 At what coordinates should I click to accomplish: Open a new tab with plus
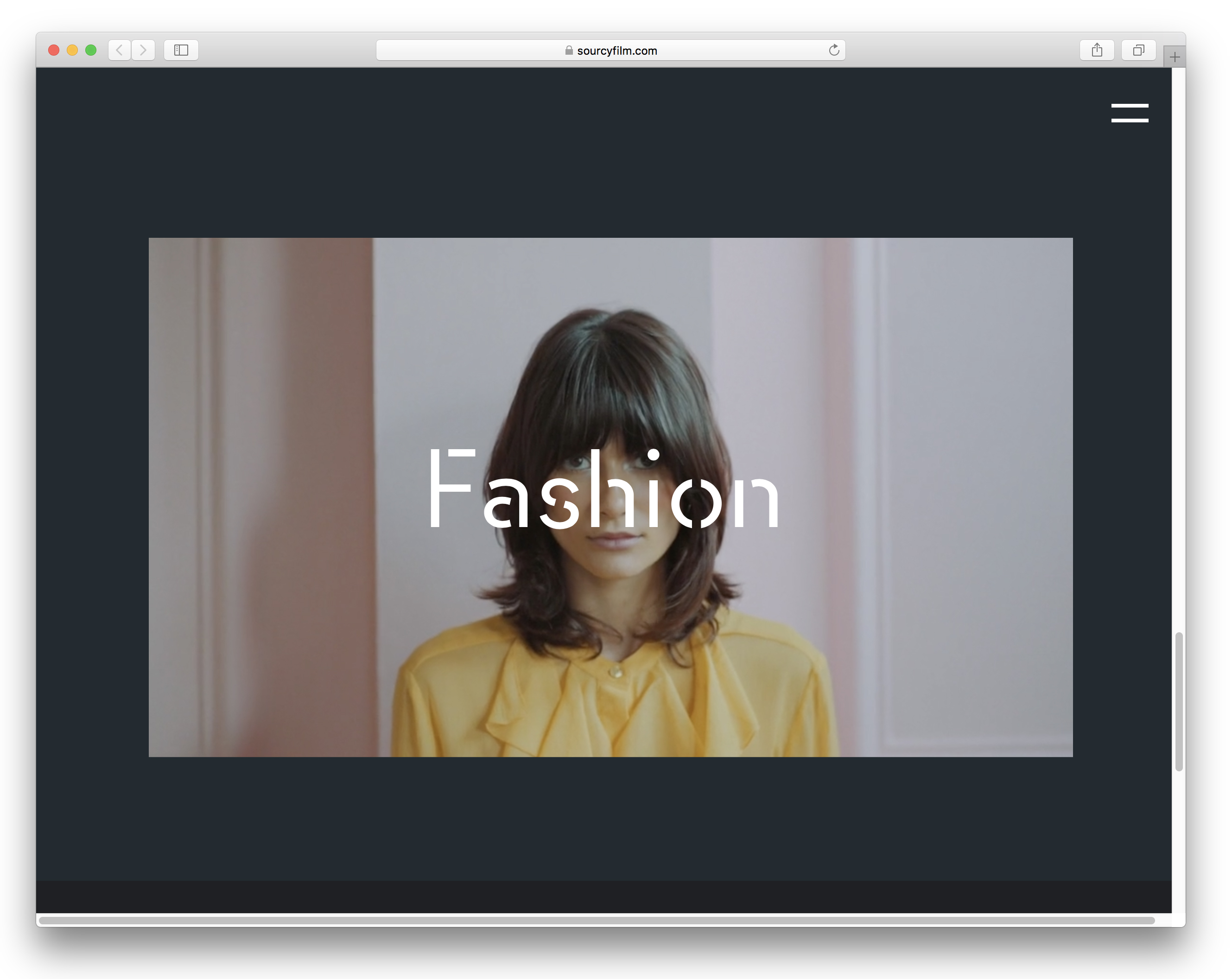1174,57
